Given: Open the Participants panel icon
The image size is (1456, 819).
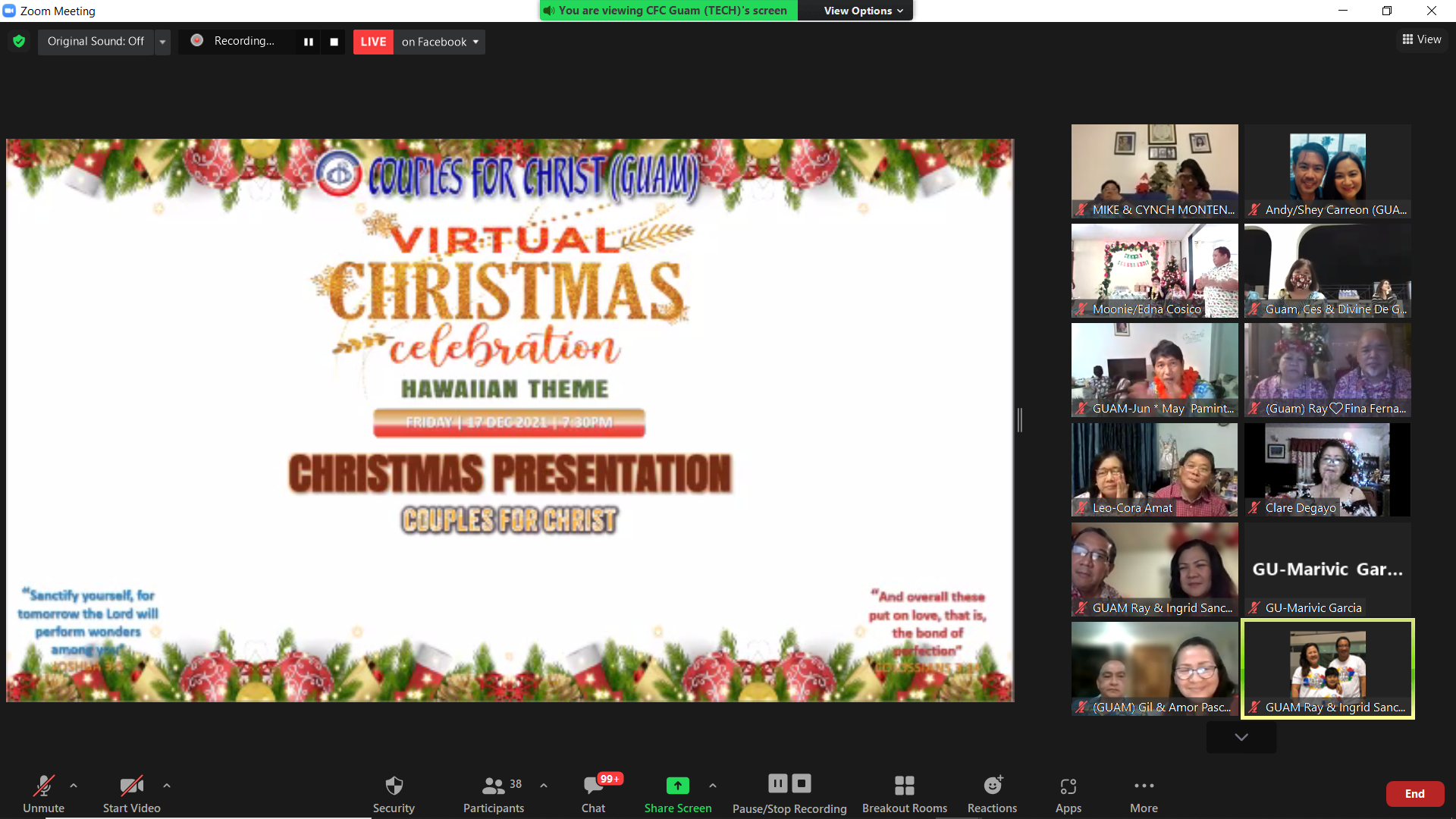Looking at the screenshot, I should coord(493,786).
